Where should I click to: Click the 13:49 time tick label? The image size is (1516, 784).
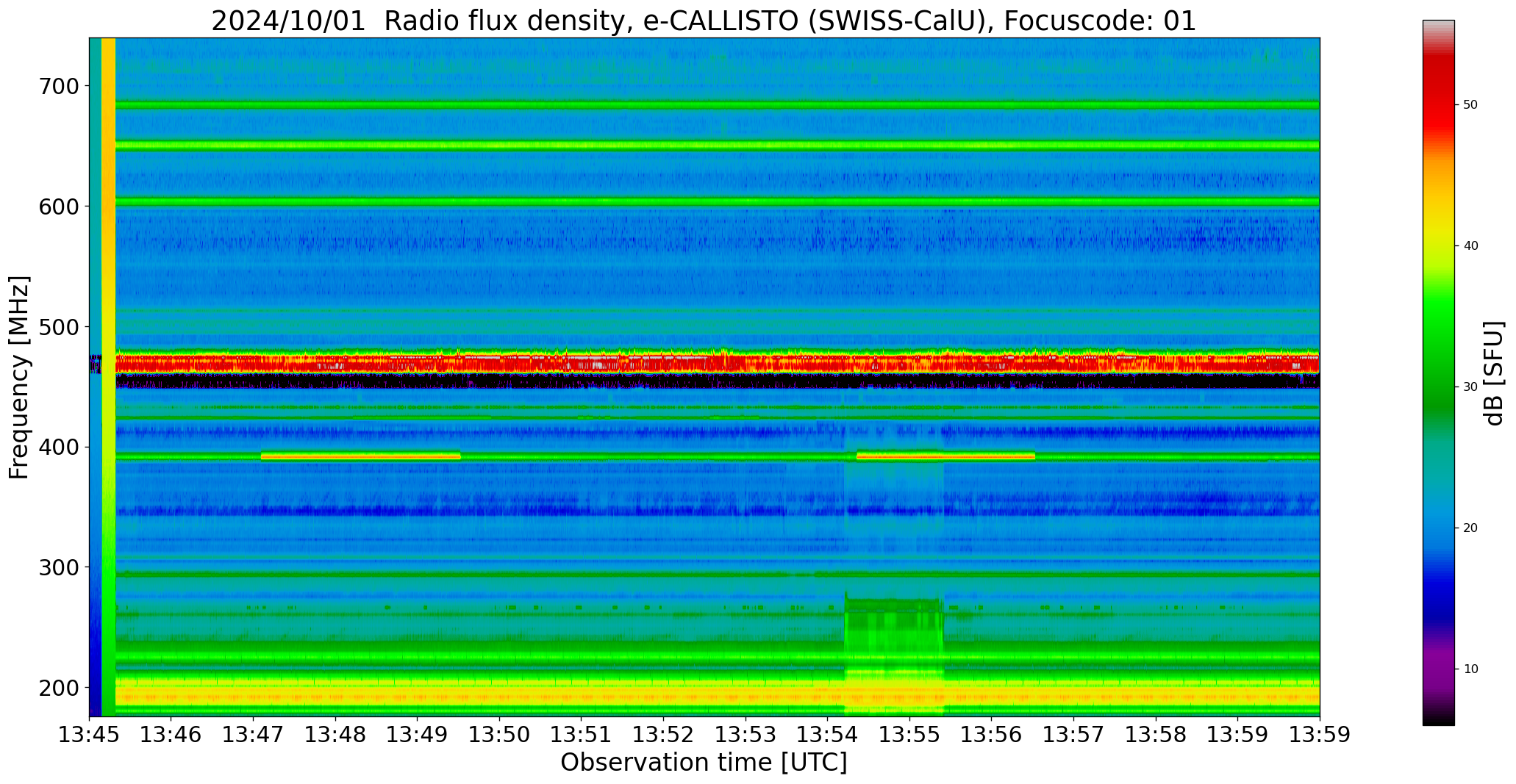tap(418, 735)
